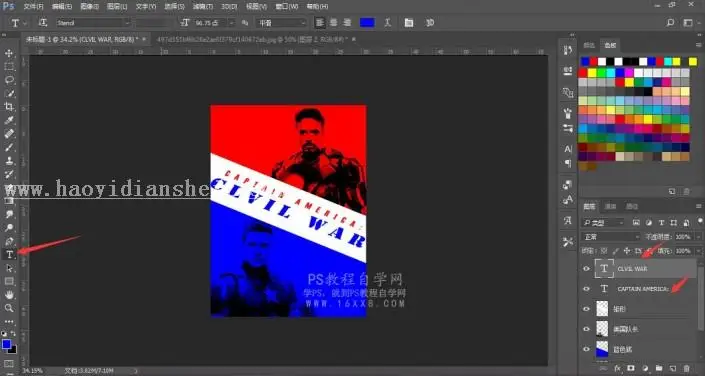The height and width of the screenshot is (376, 705).
Task: Open the layer blend mode dropdown
Action: (x=611, y=237)
